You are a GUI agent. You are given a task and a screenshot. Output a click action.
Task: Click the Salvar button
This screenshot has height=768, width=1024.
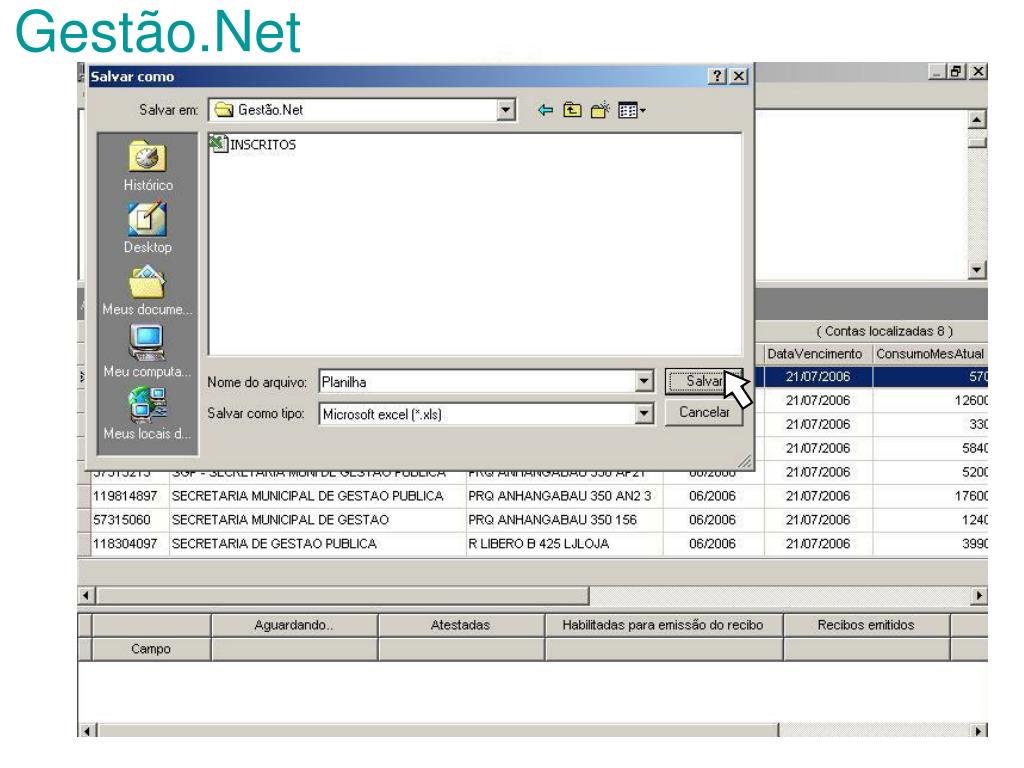[x=704, y=381]
